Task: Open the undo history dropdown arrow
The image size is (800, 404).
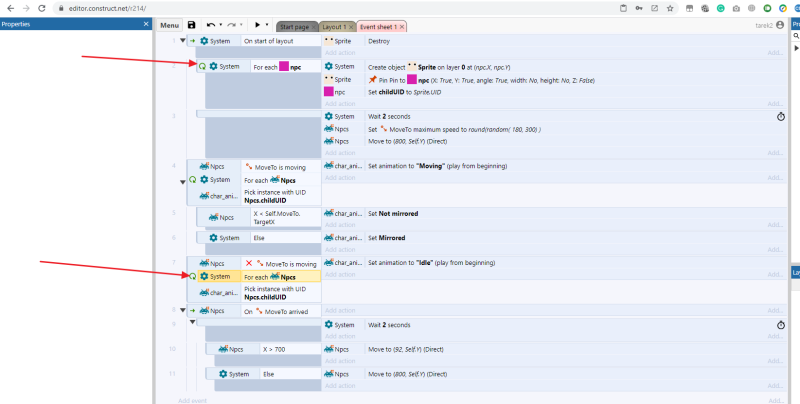Action: click(x=220, y=25)
